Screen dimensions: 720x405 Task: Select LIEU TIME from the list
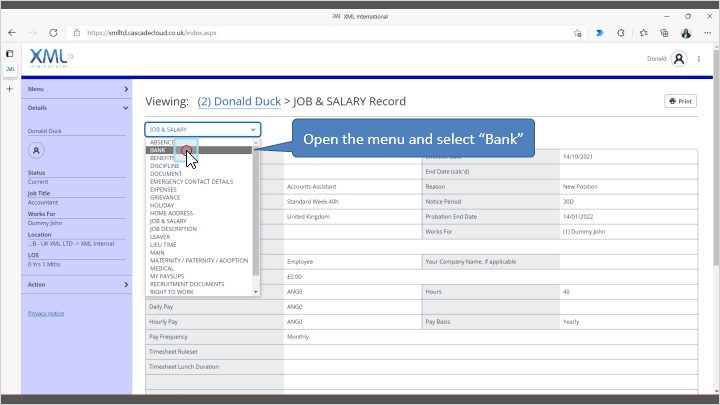click(x=199, y=245)
